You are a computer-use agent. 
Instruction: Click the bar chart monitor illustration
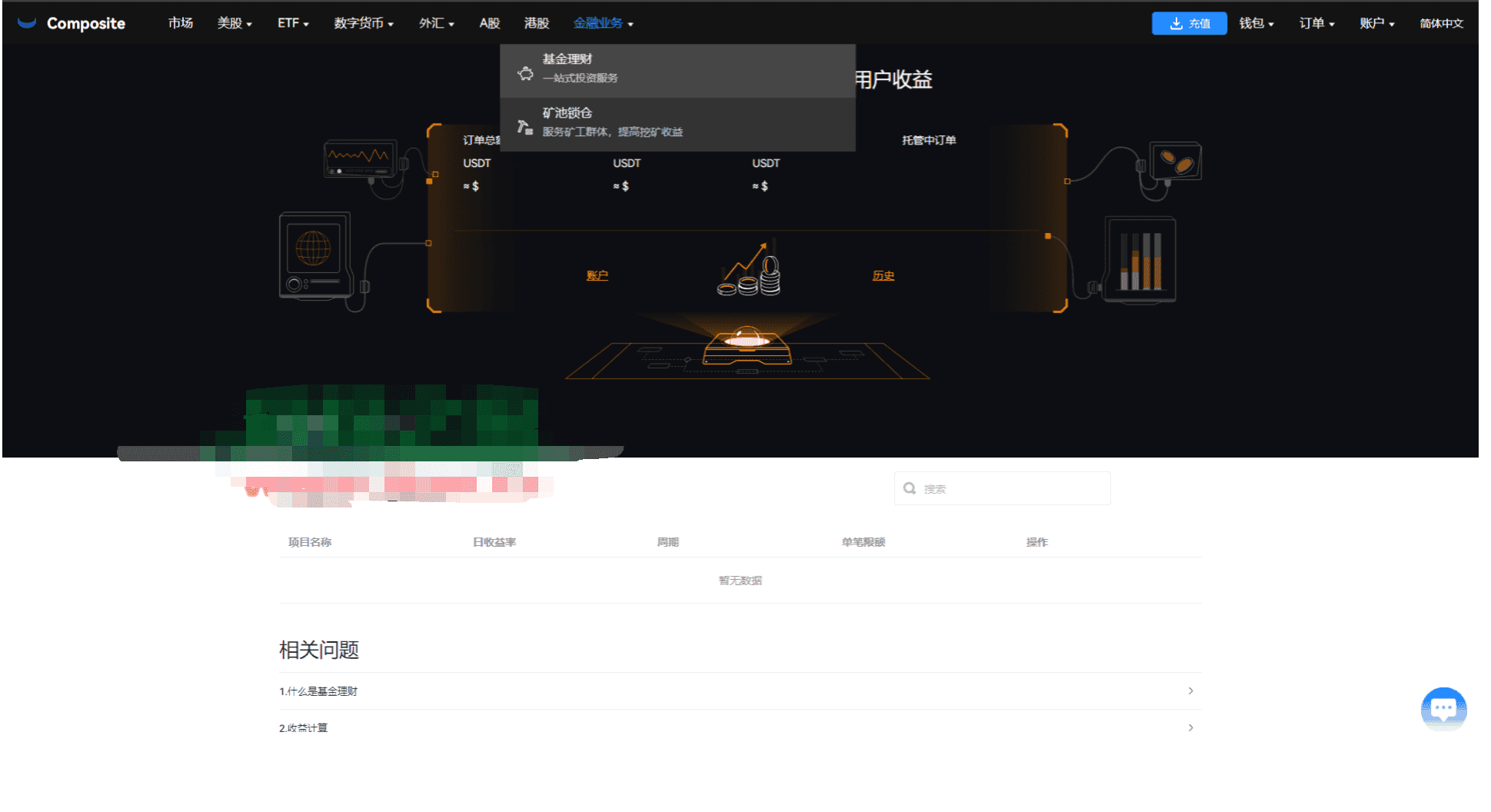pyautogui.click(x=1140, y=260)
